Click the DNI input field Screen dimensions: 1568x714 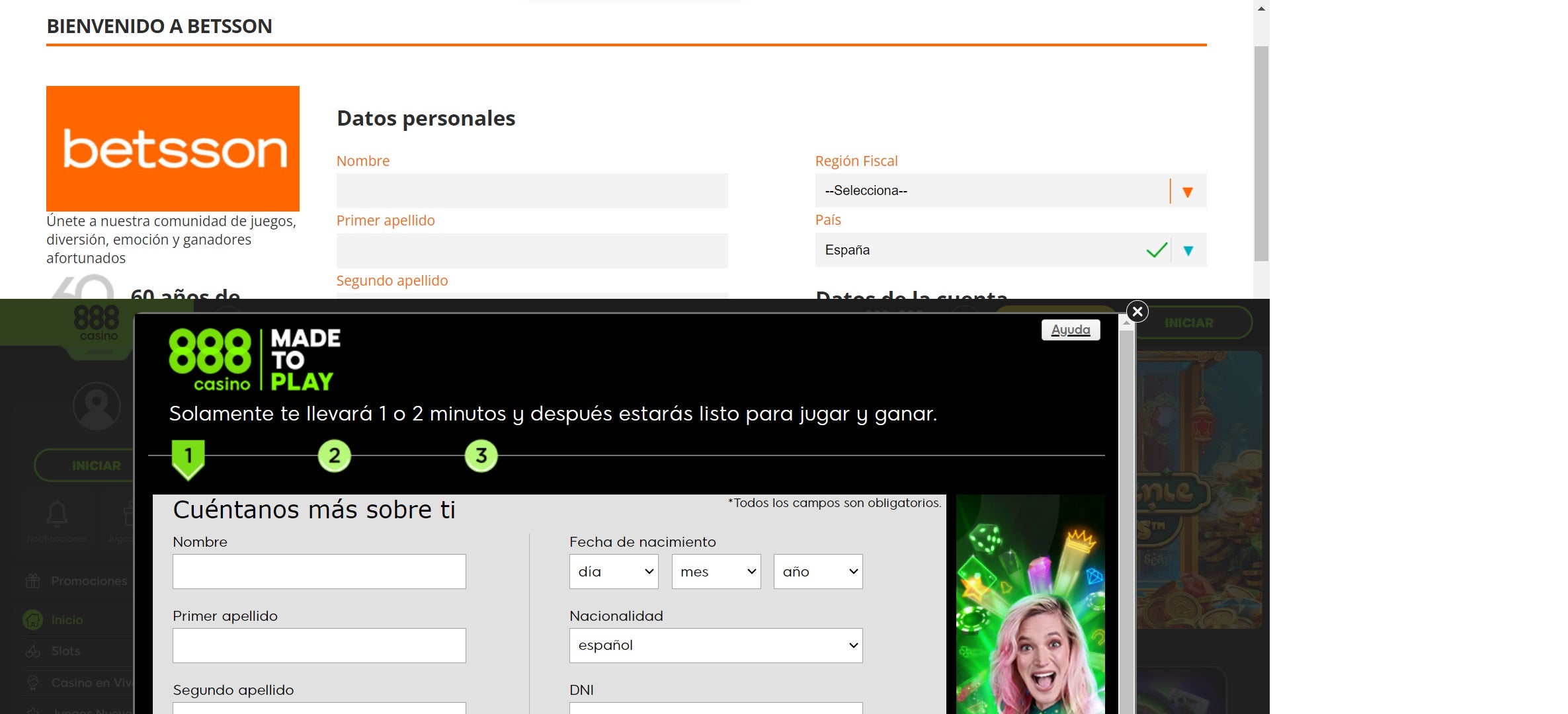coord(716,708)
